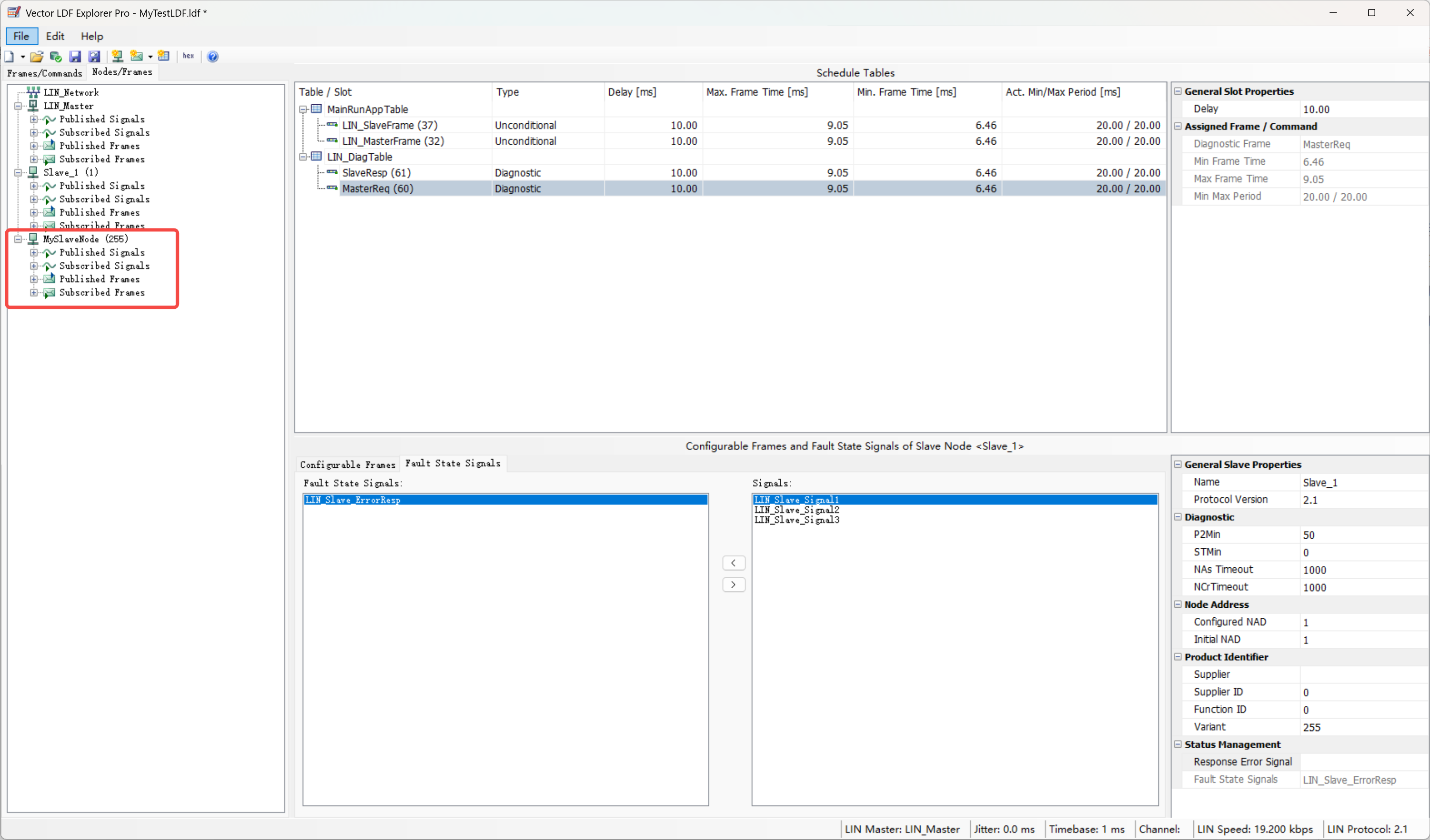
Task: Collapse the Status Management section
Action: click(1178, 744)
